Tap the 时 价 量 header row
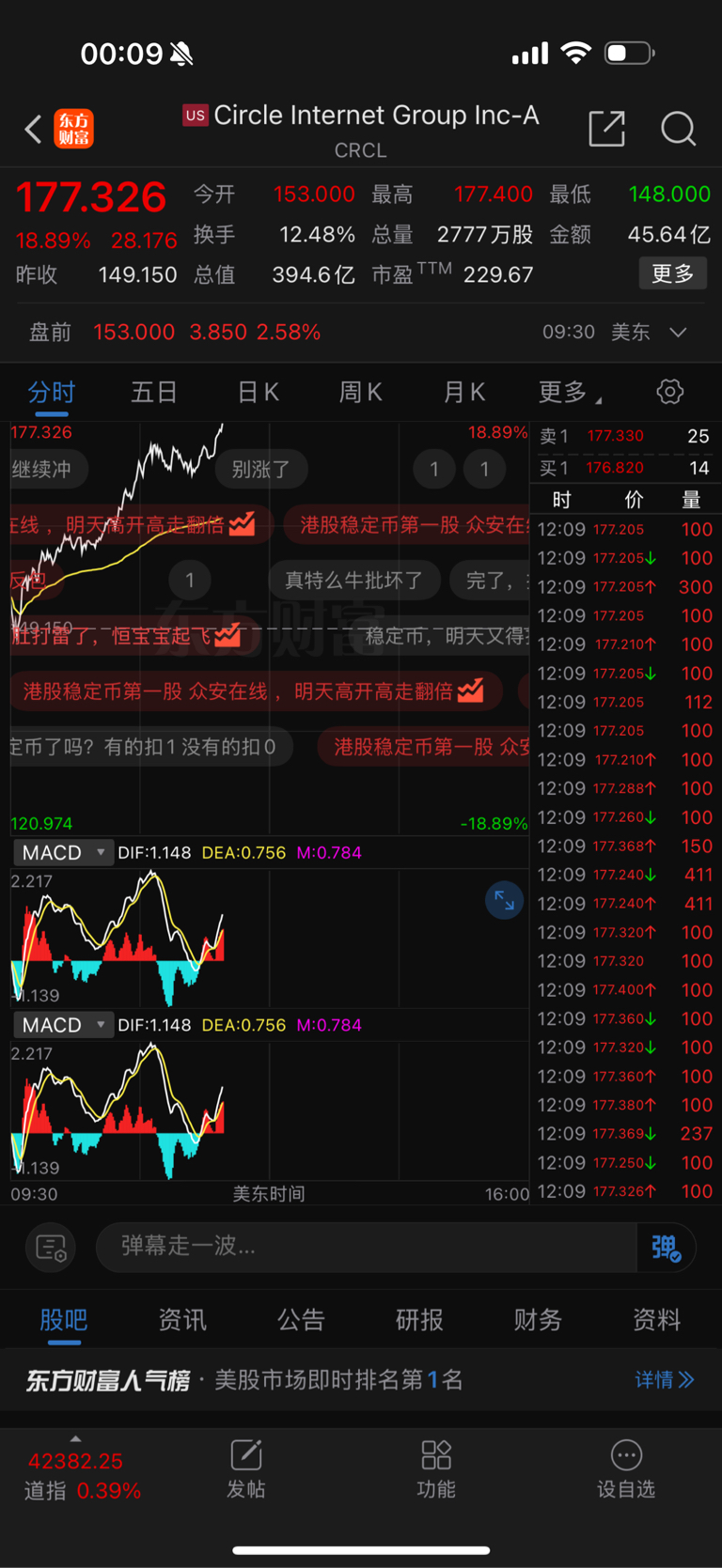 [x=625, y=500]
